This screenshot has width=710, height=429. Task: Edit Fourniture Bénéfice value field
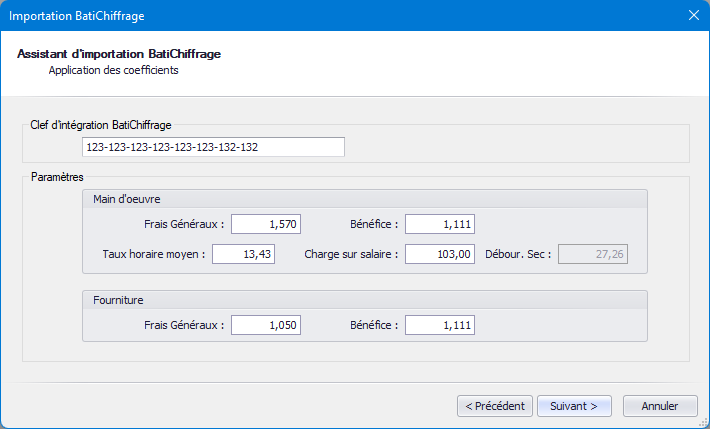pos(440,325)
